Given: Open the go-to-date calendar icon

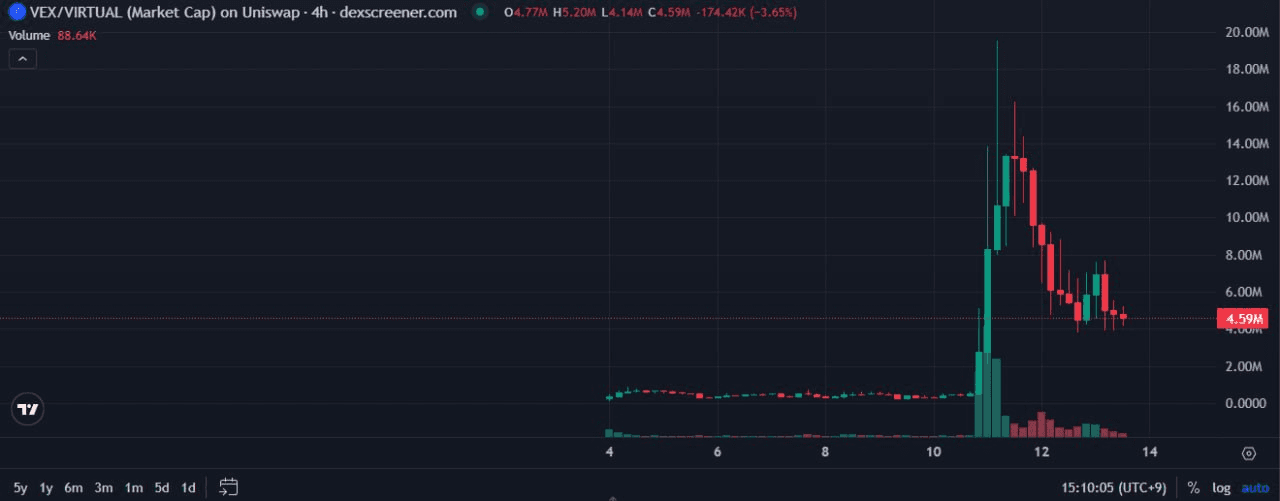Looking at the screenshot, I should (x=228, y=488).
